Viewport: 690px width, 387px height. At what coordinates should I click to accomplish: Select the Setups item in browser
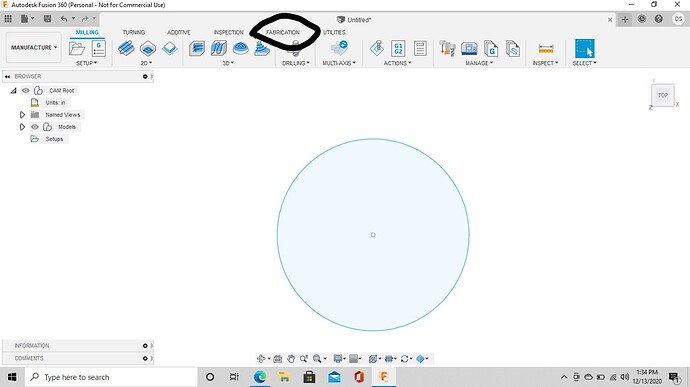click(x=54, y=139)
